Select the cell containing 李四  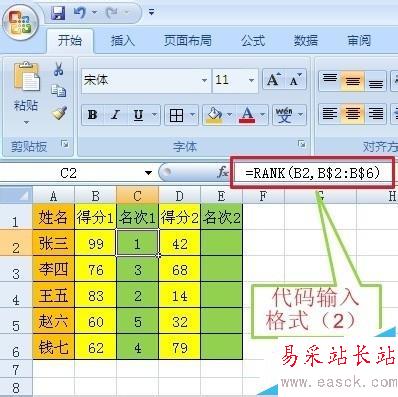53,269
